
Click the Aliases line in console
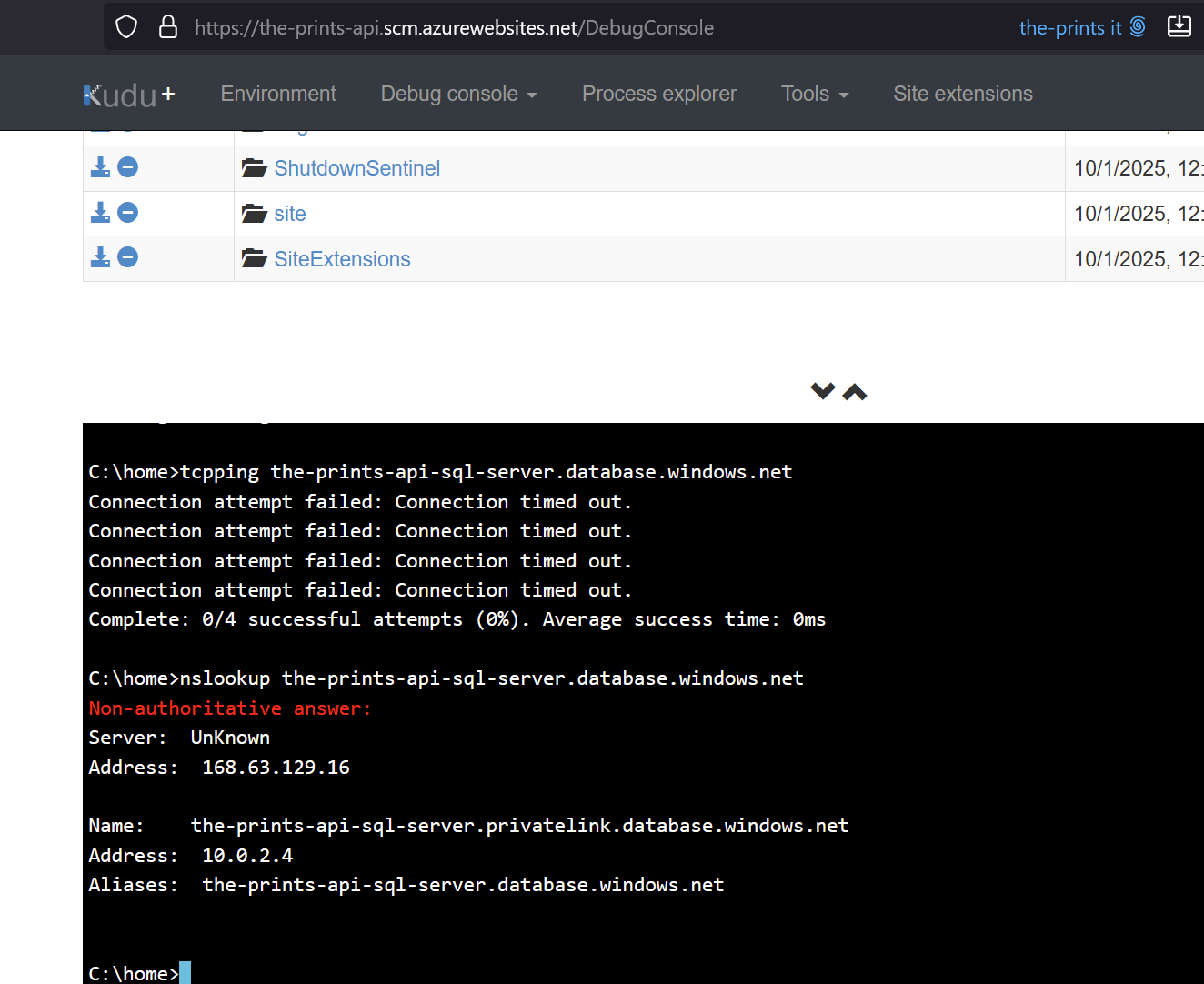[406, 885]
